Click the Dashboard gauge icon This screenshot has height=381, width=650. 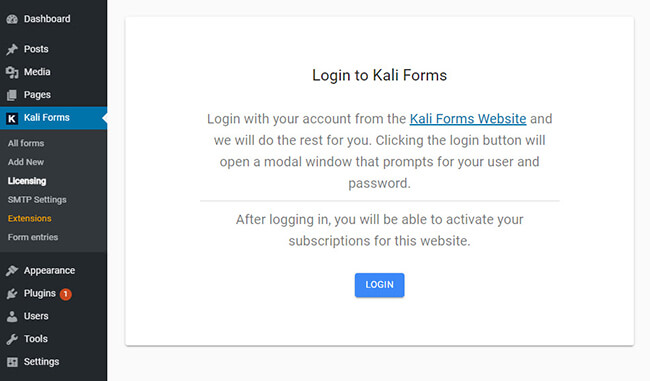point(12,19)
